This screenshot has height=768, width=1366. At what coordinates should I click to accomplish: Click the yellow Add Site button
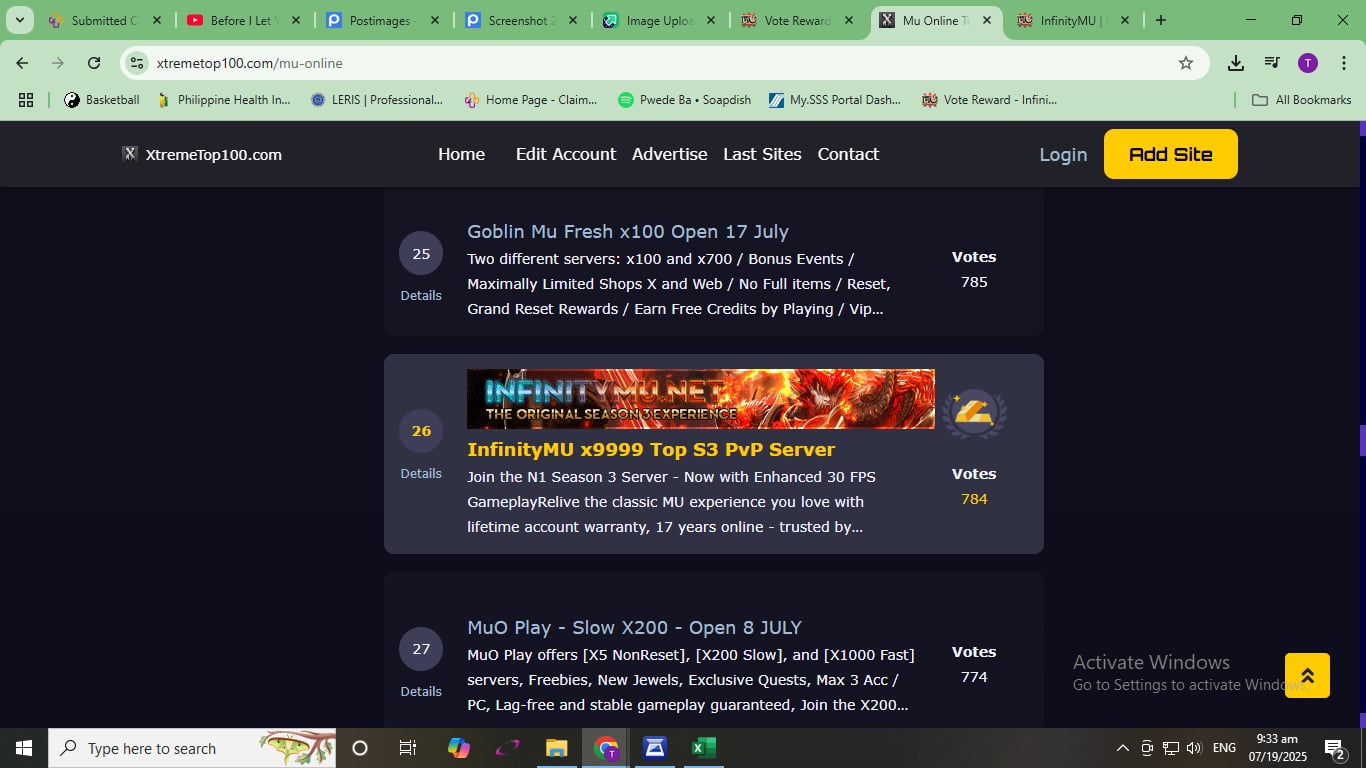click(1171, 154)
